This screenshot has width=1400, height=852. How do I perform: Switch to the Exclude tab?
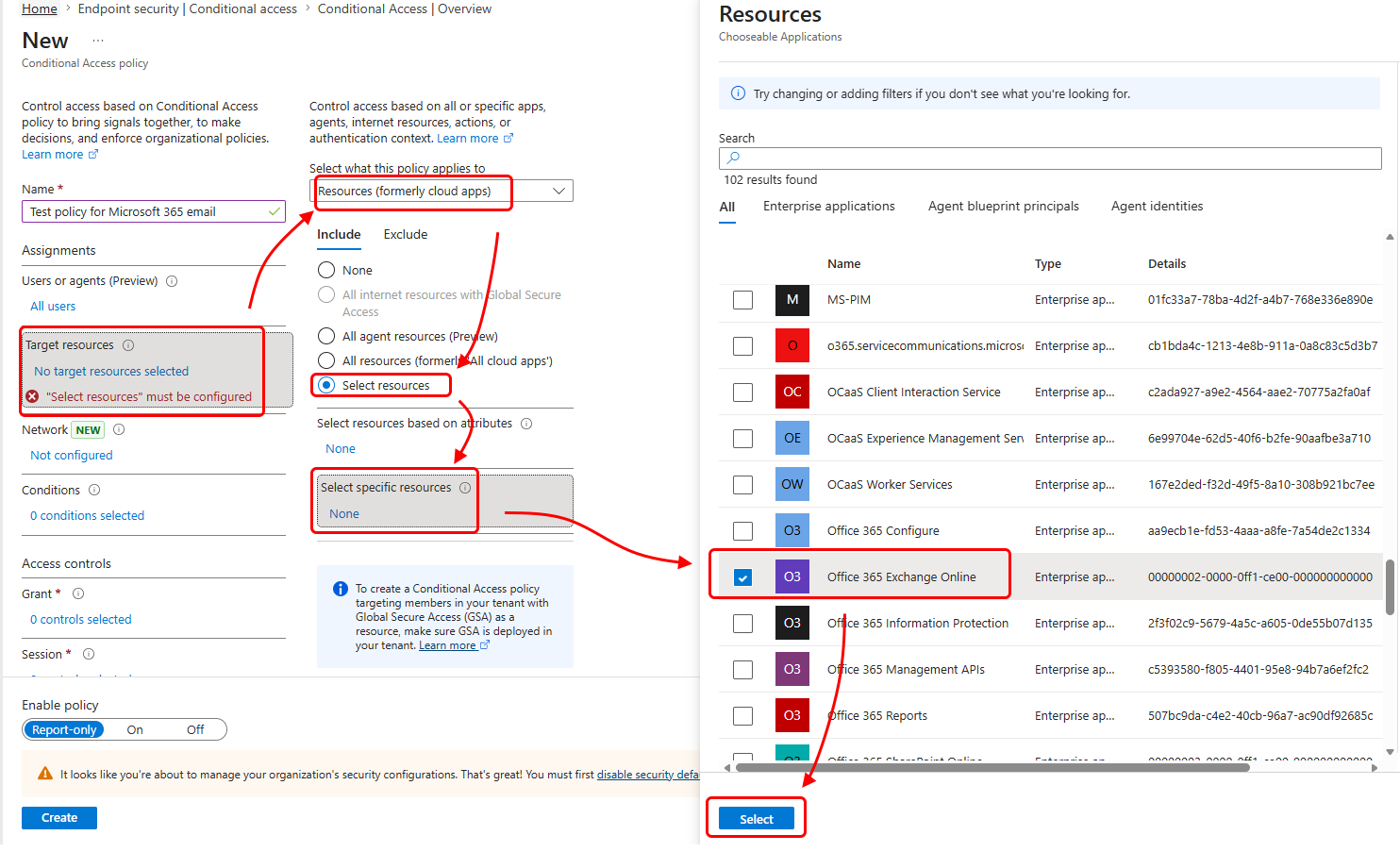pos(406,234)
